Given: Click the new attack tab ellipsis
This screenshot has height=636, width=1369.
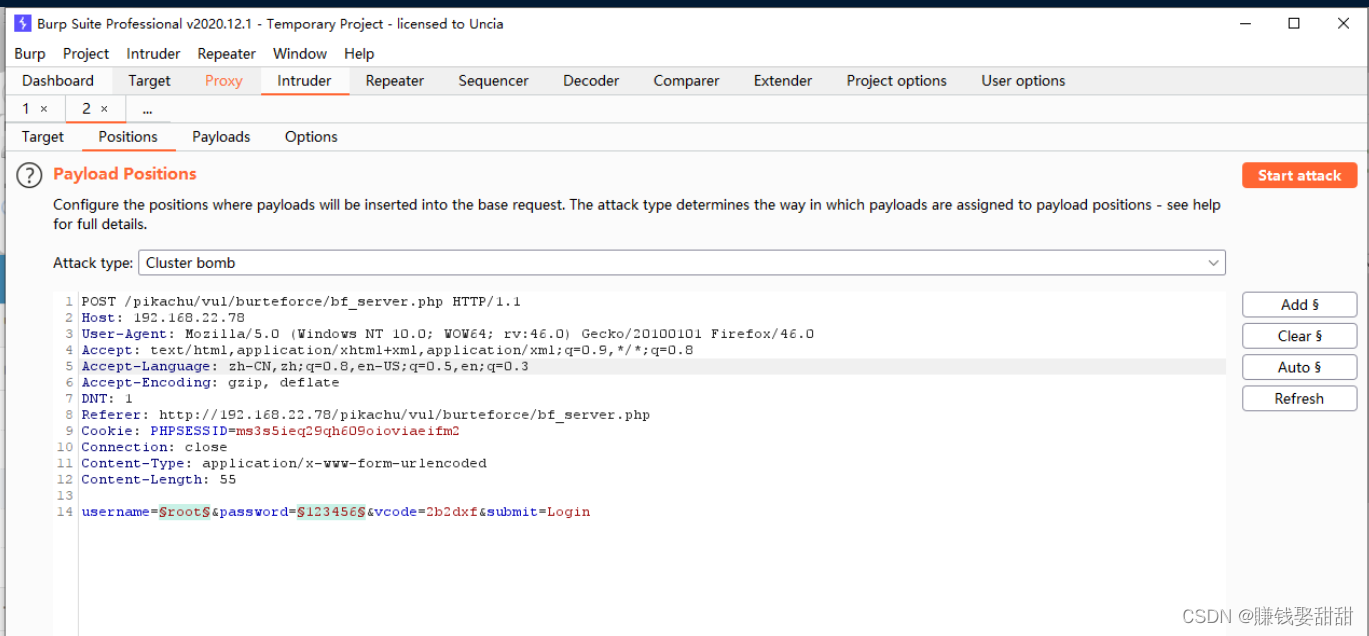Looking at the screenshot, I should pyautogui.click(x=147, y=109).
